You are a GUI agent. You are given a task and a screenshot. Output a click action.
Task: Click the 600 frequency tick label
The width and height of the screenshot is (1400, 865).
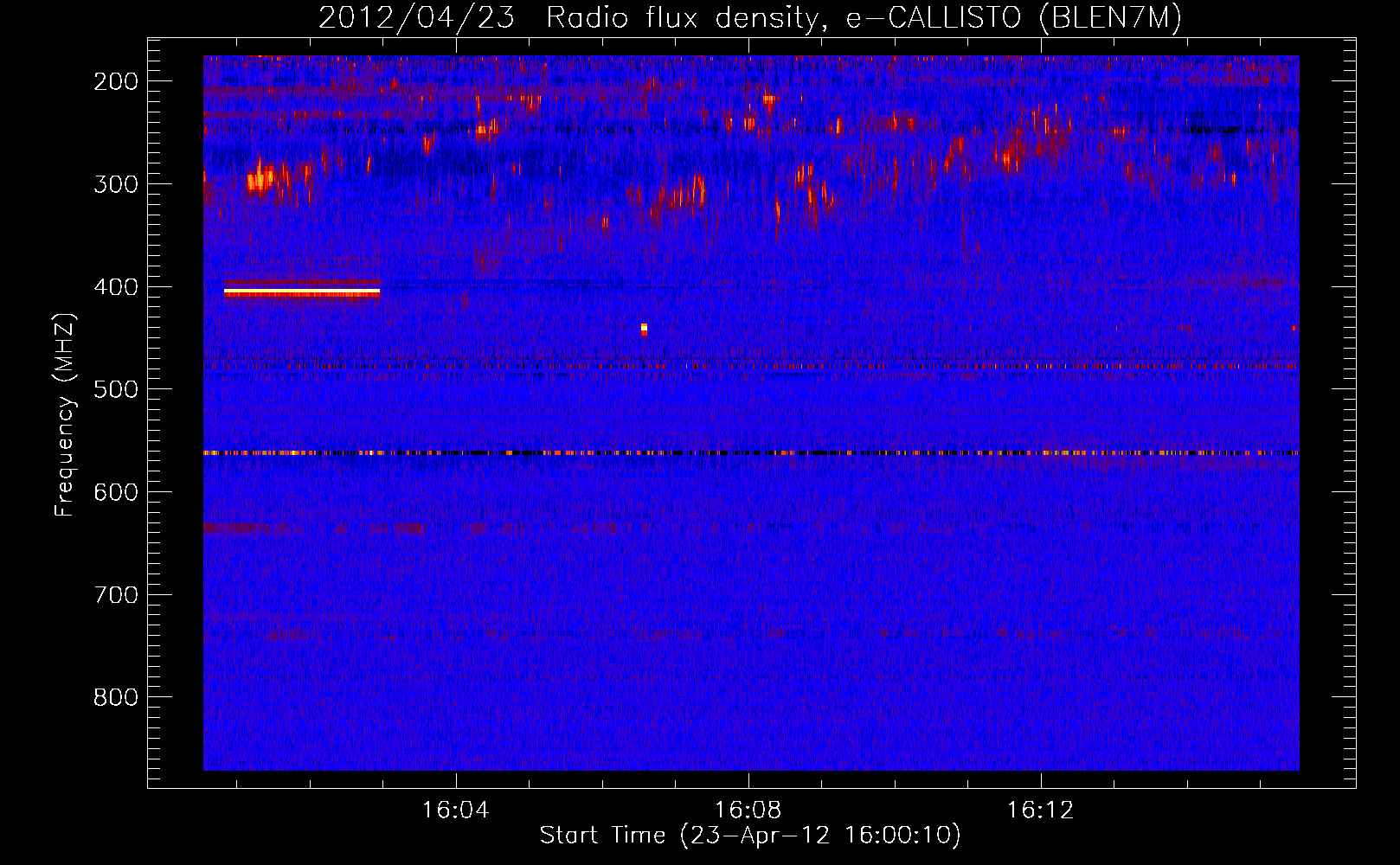pos(116,492)
